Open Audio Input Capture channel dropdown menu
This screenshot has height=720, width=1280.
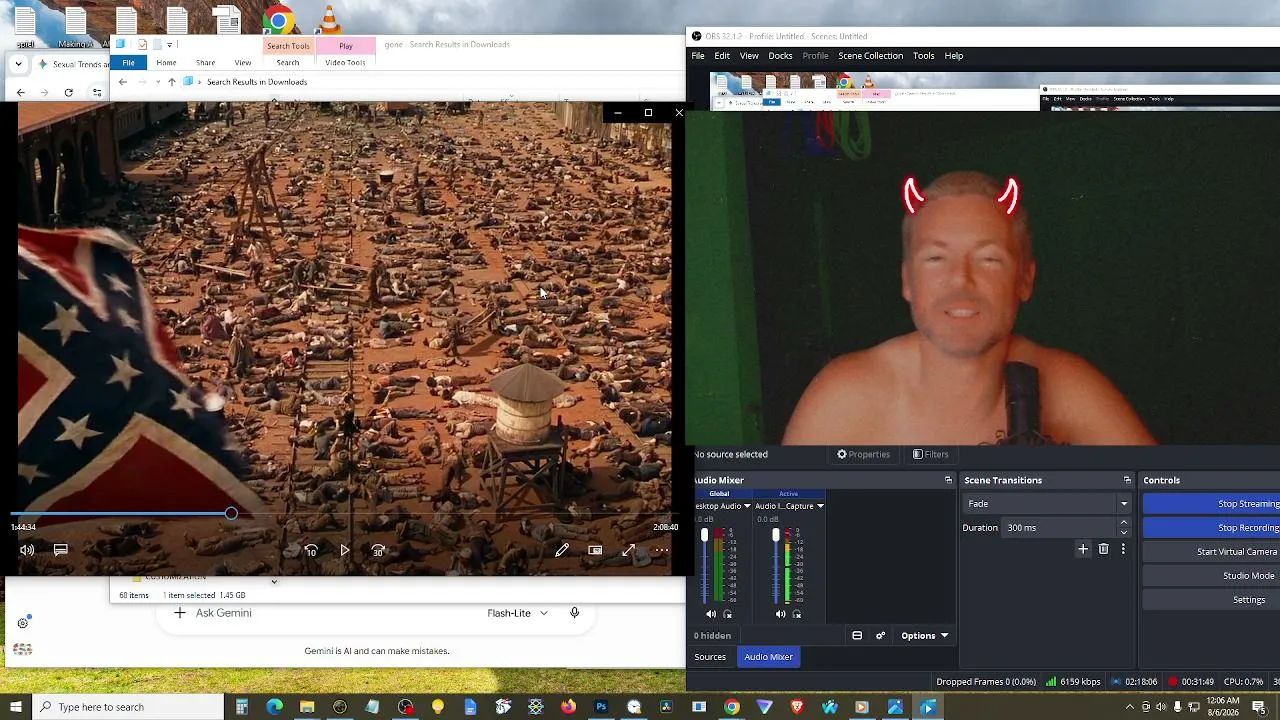(820, 506)
